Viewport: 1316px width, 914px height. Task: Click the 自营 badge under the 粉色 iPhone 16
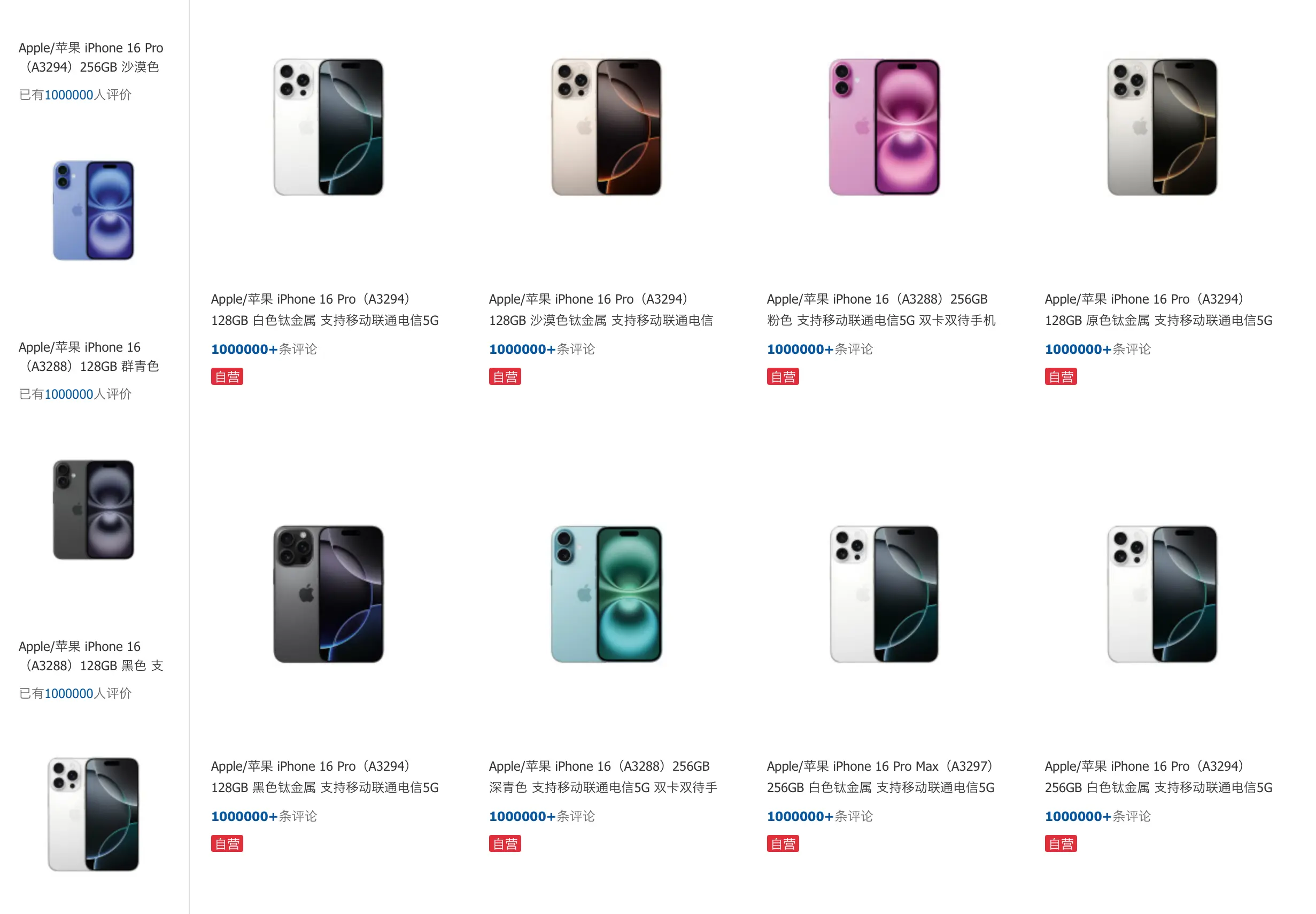(x=782, y=377)
